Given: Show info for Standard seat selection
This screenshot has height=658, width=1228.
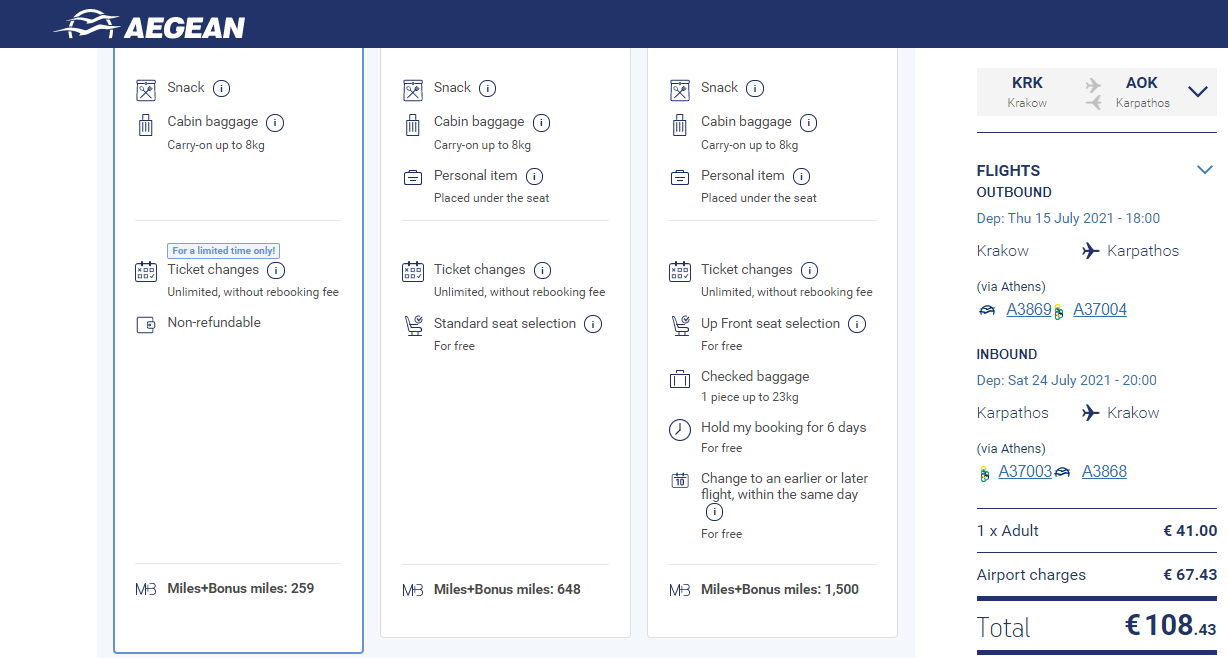Looking at the screenshot, I should [x=593, y=324].
